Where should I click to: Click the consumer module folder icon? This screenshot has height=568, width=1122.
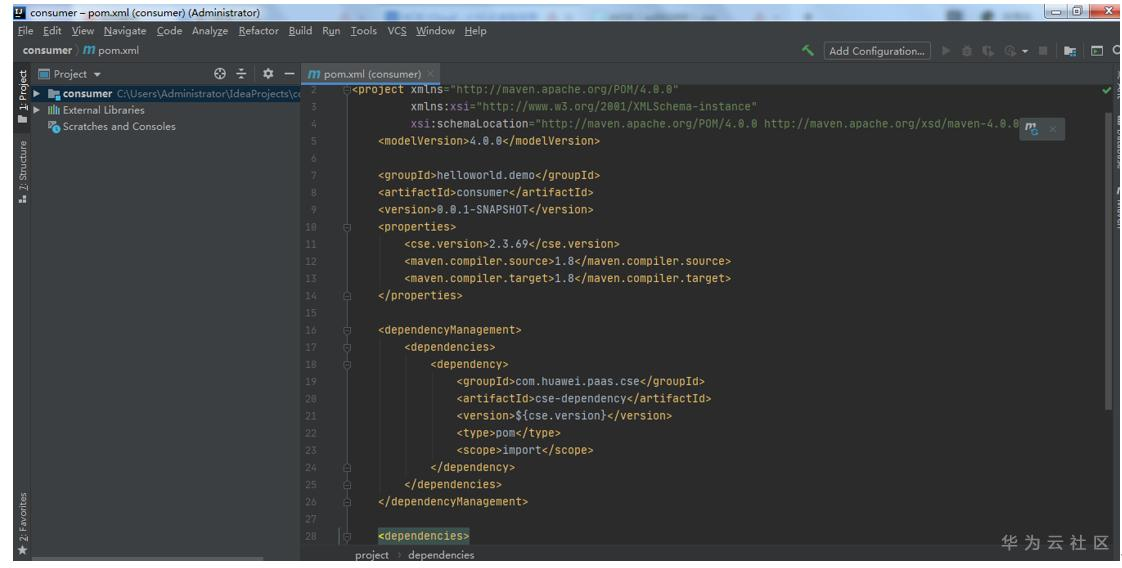(x=54, y=94)
